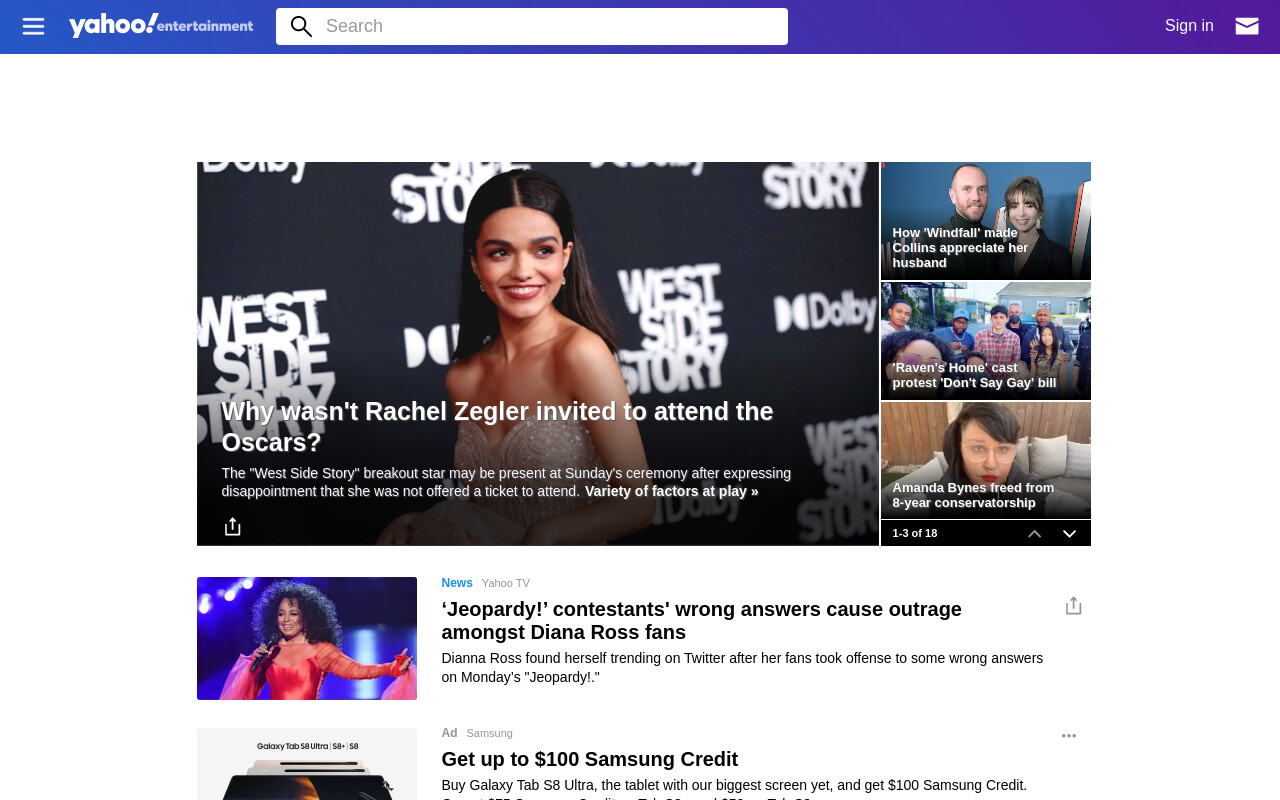Open Yahoo Mail envelope icon
Screen dimensions: 1280x800
[1247, 26]
